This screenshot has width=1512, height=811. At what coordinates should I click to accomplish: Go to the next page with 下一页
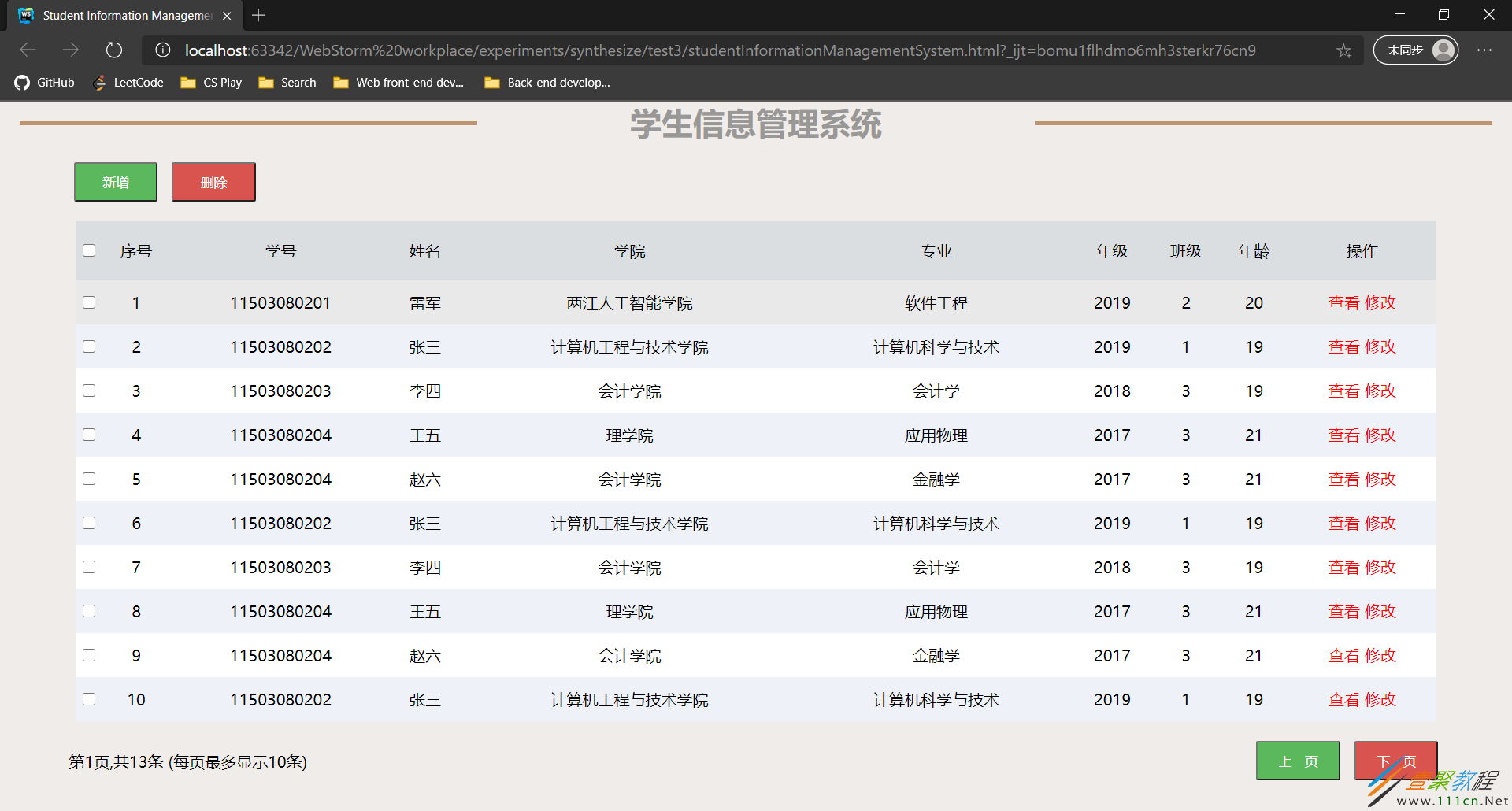(1395, 761)
